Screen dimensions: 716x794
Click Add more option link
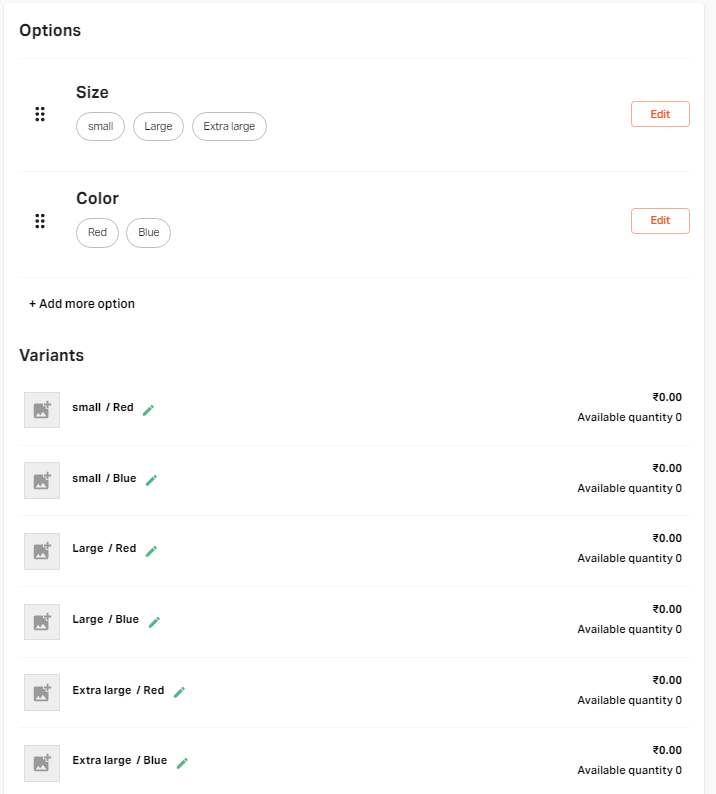(x=82, y=304)
